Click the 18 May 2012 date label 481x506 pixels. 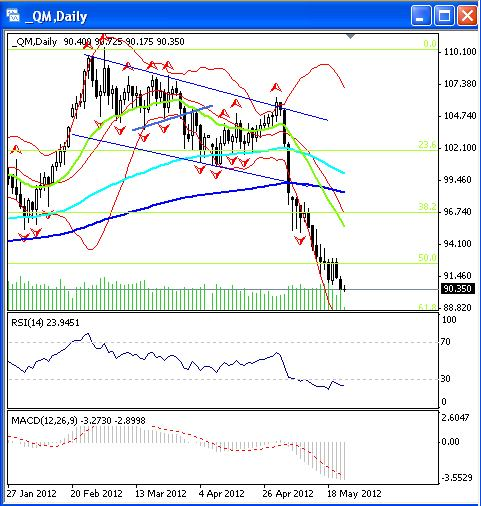coord(354,493)
